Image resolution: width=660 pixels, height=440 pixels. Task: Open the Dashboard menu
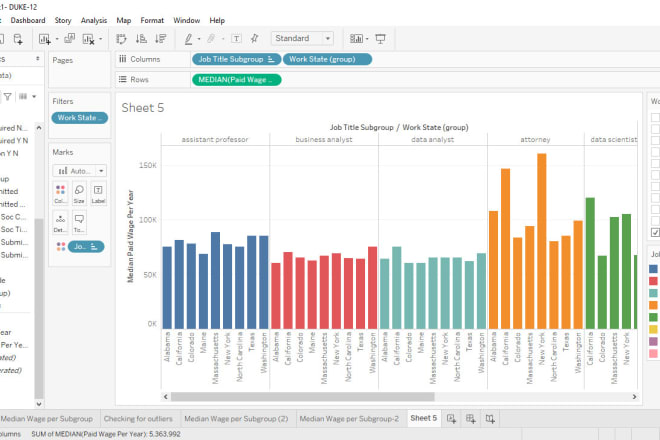point(28,20)
